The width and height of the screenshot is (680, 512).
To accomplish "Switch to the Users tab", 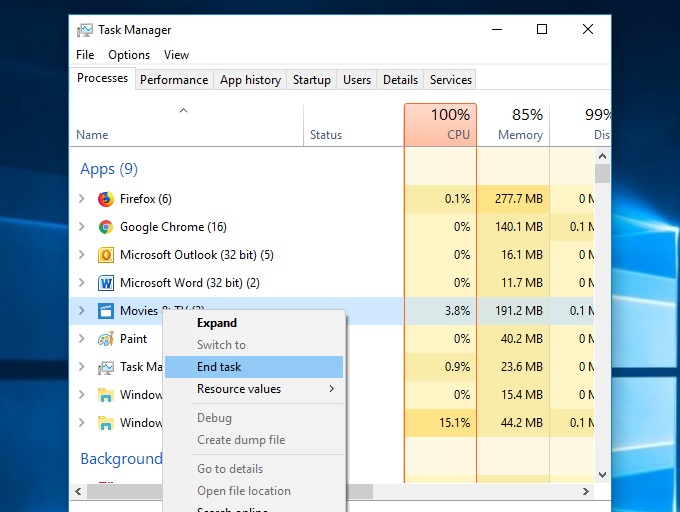I will (357, 80).
